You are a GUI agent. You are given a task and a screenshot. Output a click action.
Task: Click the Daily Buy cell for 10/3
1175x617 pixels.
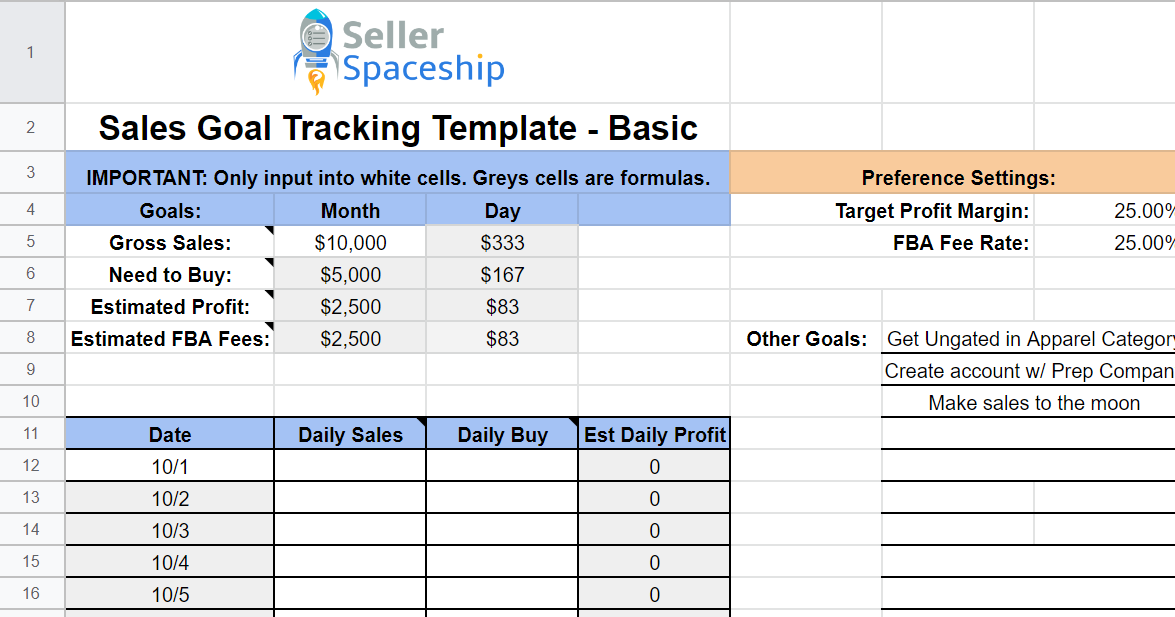[x=502, y=530]
